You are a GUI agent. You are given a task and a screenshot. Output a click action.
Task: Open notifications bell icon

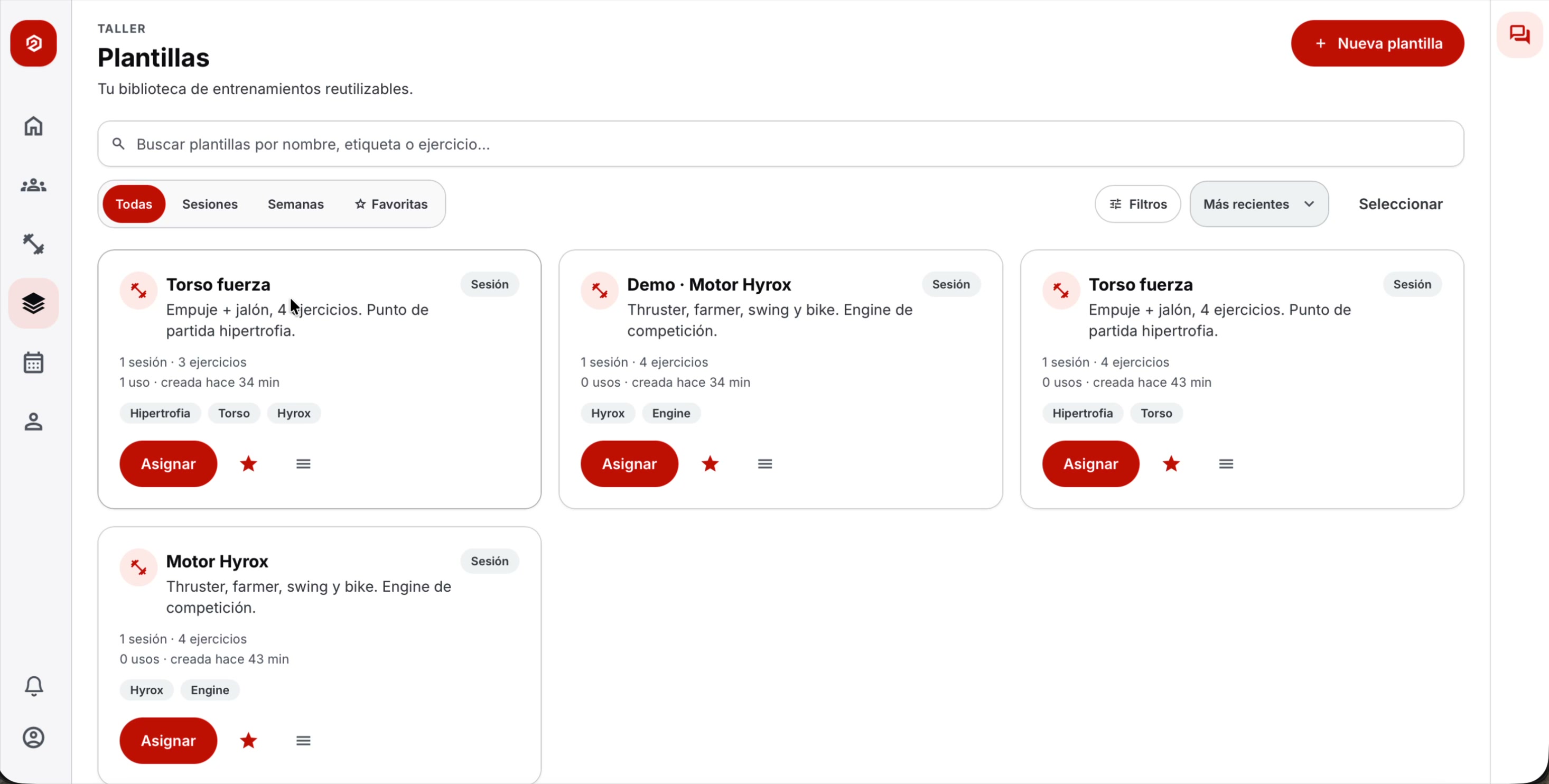coord(34,686)
